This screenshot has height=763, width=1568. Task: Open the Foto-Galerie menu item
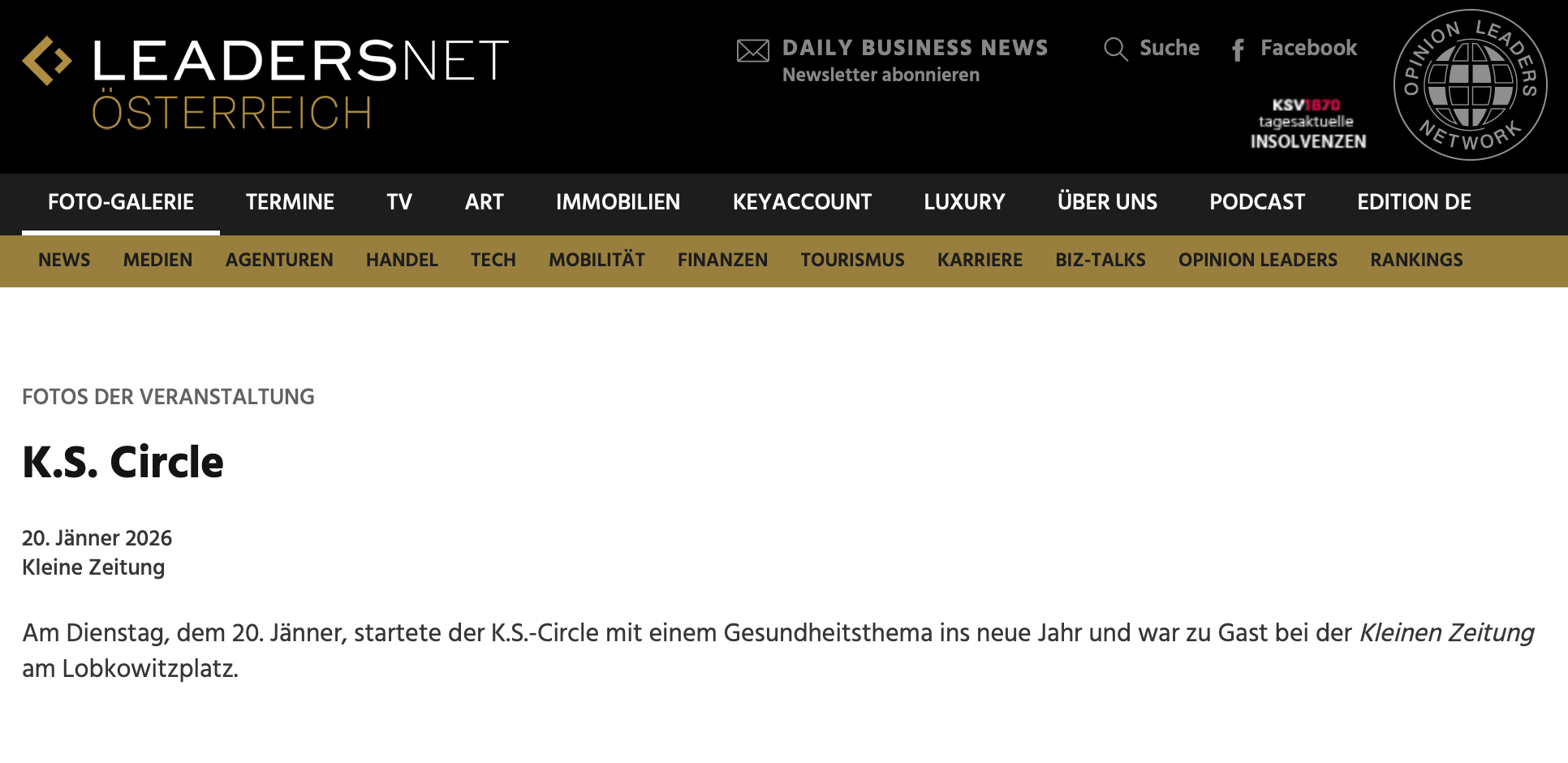click(x=121, y=202)
